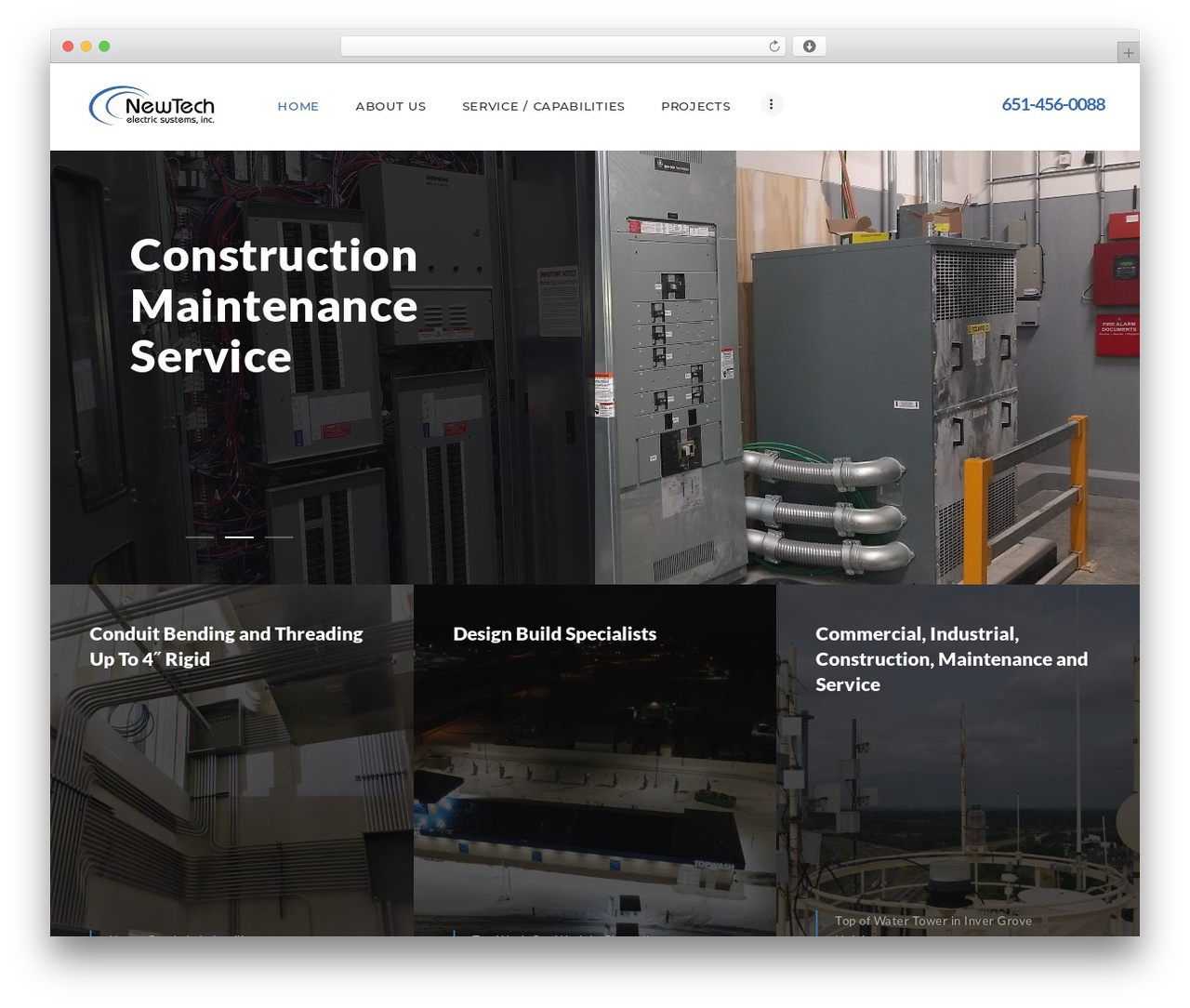
Task: Maximize the window with the green button
Action: [104, 46]
